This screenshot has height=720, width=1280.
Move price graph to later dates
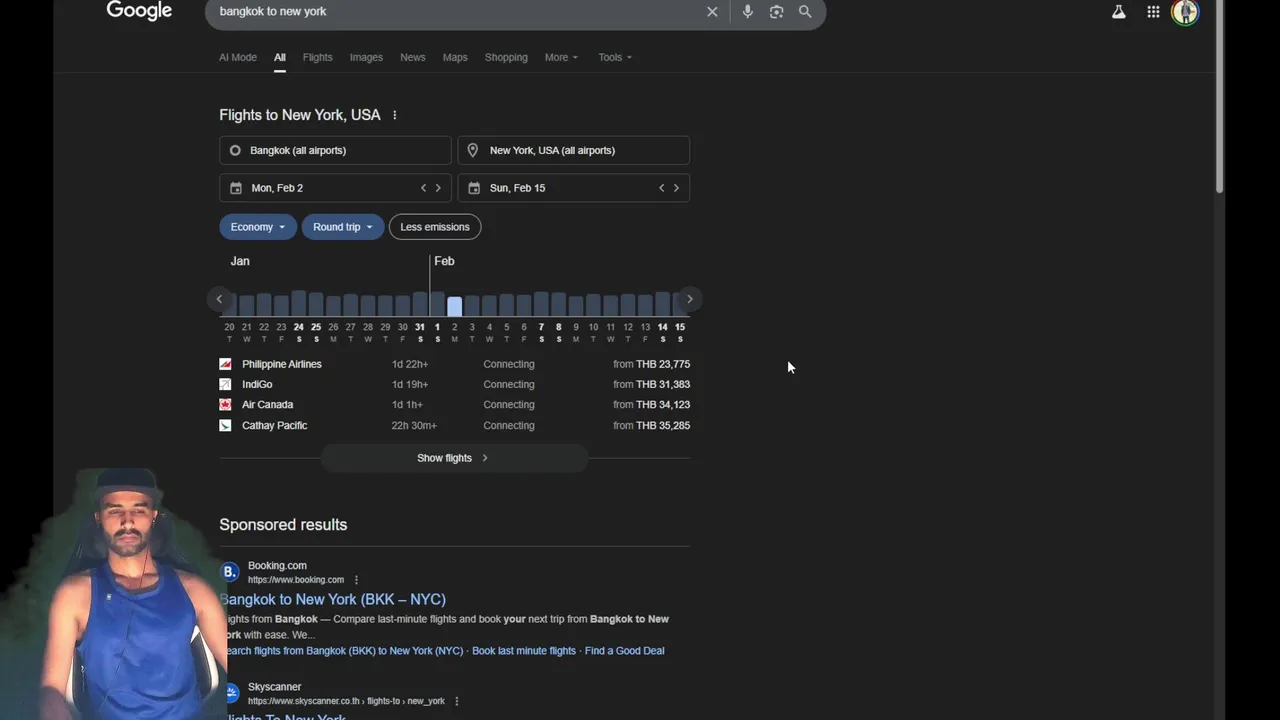point(689,299)
